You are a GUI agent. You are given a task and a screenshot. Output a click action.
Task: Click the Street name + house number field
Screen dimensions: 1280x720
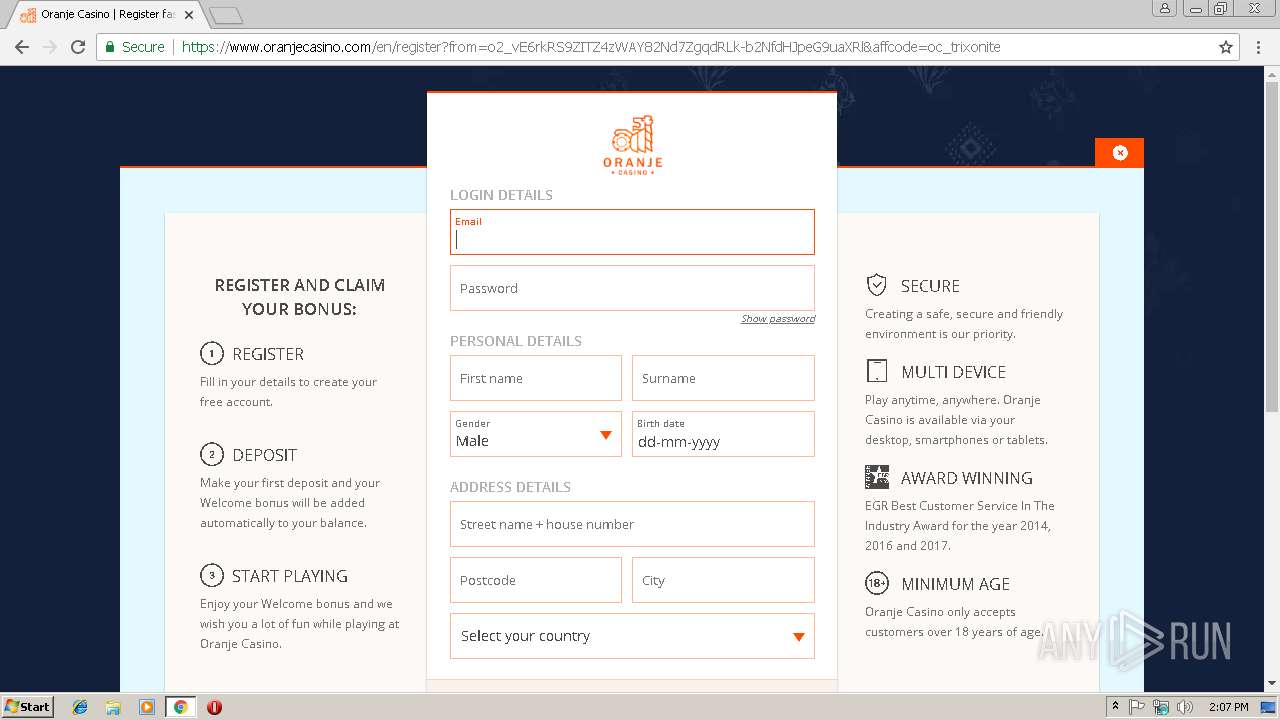coord(632,524)
